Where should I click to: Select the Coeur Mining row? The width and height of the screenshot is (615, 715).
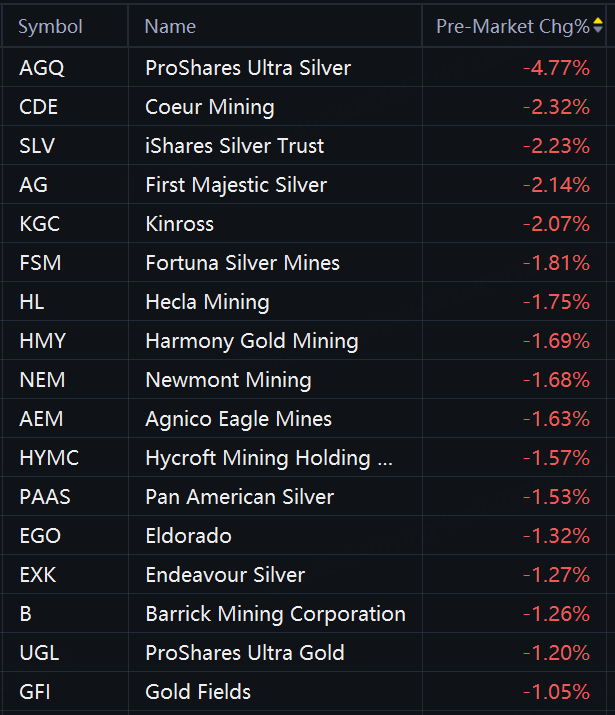click(305, 107)
